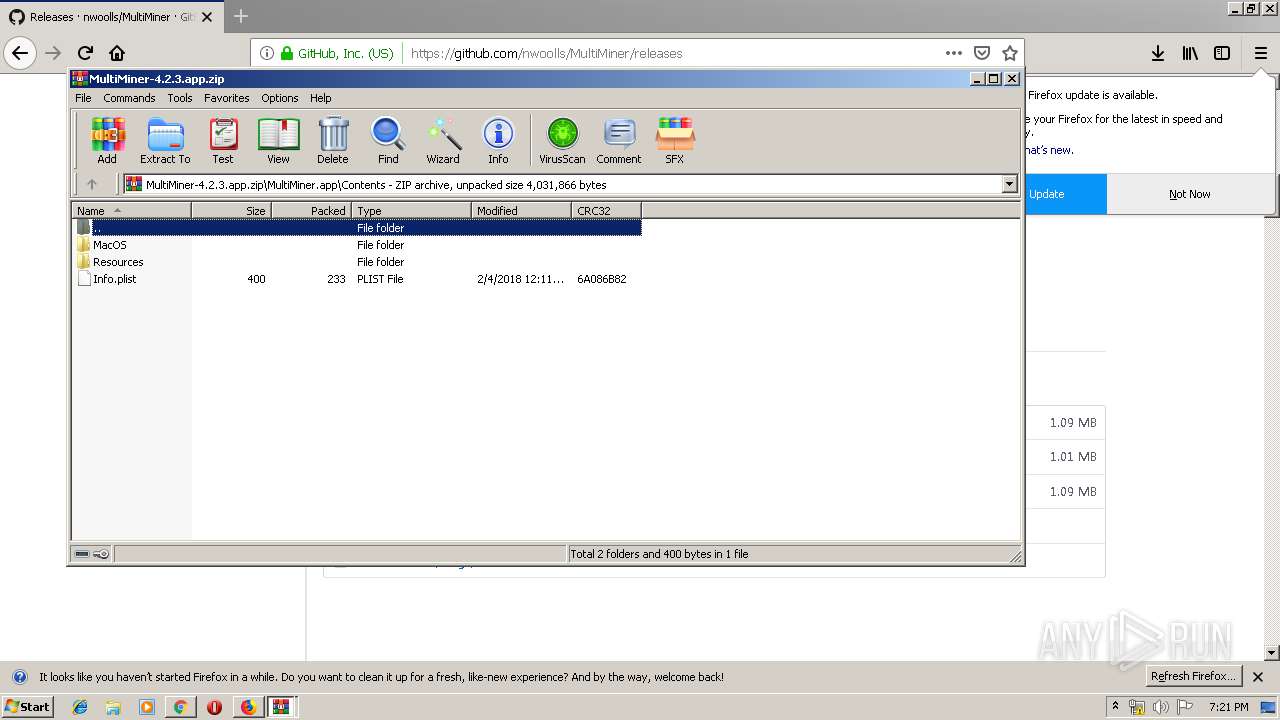Open the archive Comment tool

(x=619, y=140)
